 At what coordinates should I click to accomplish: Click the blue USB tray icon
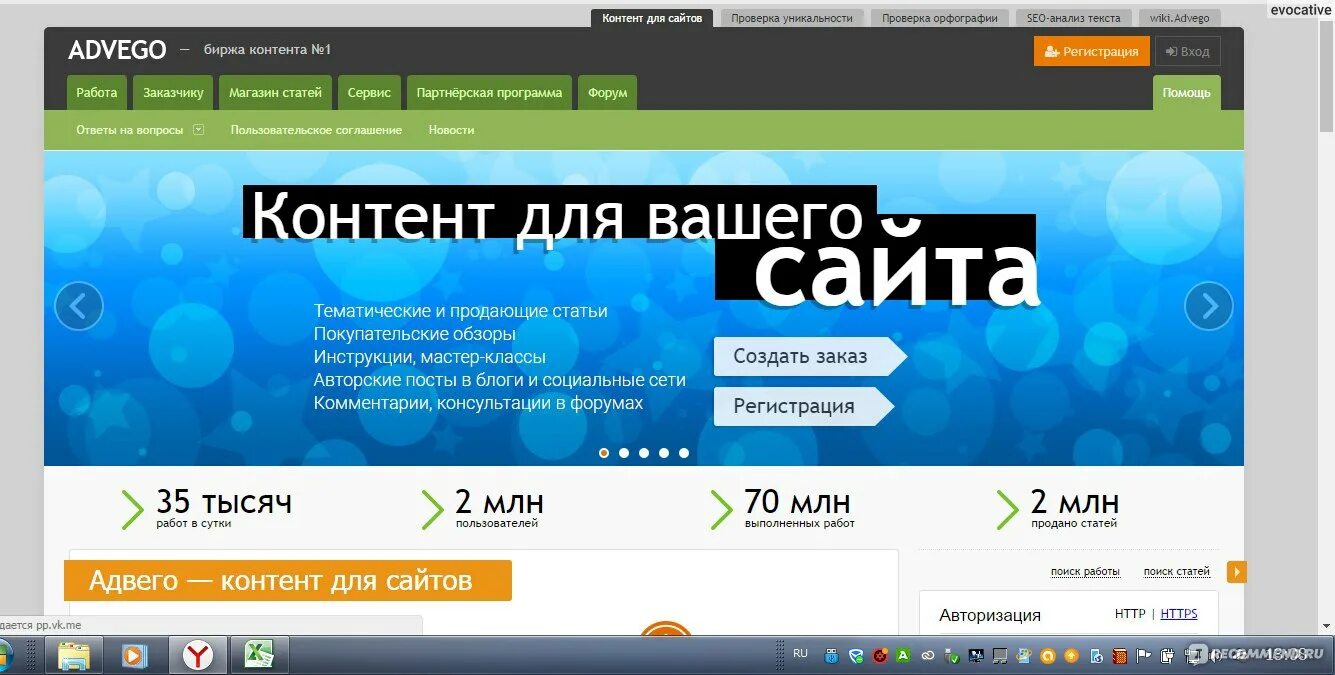pos(832,656)
